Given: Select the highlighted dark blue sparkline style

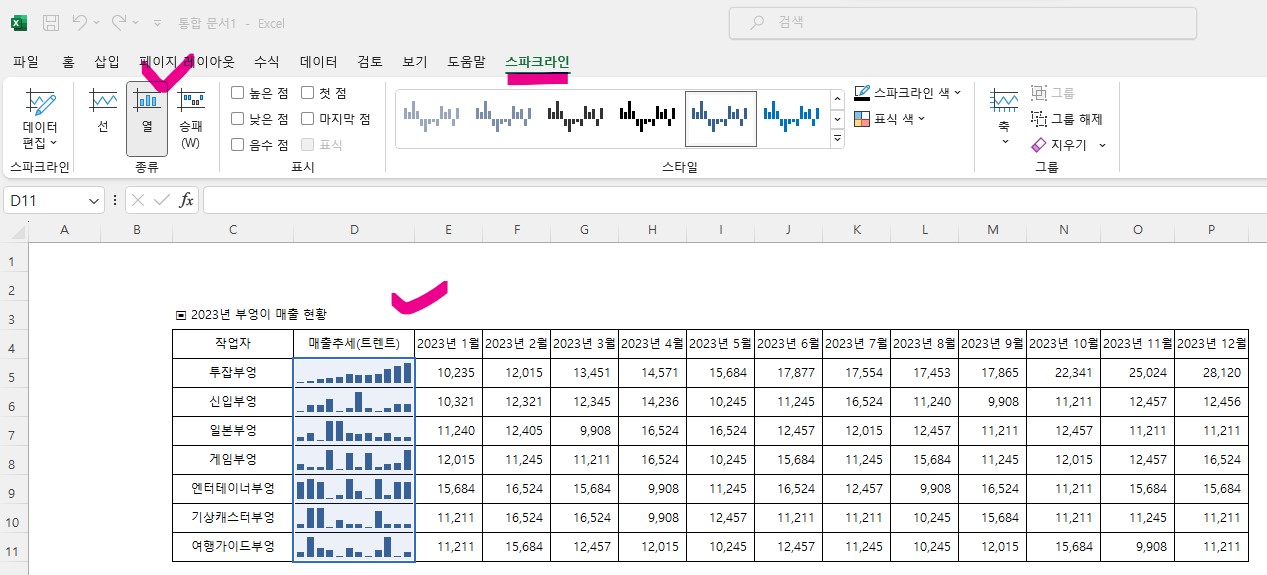Looking at the screenshot, I should pyautogui.click(x=720, y=118).
